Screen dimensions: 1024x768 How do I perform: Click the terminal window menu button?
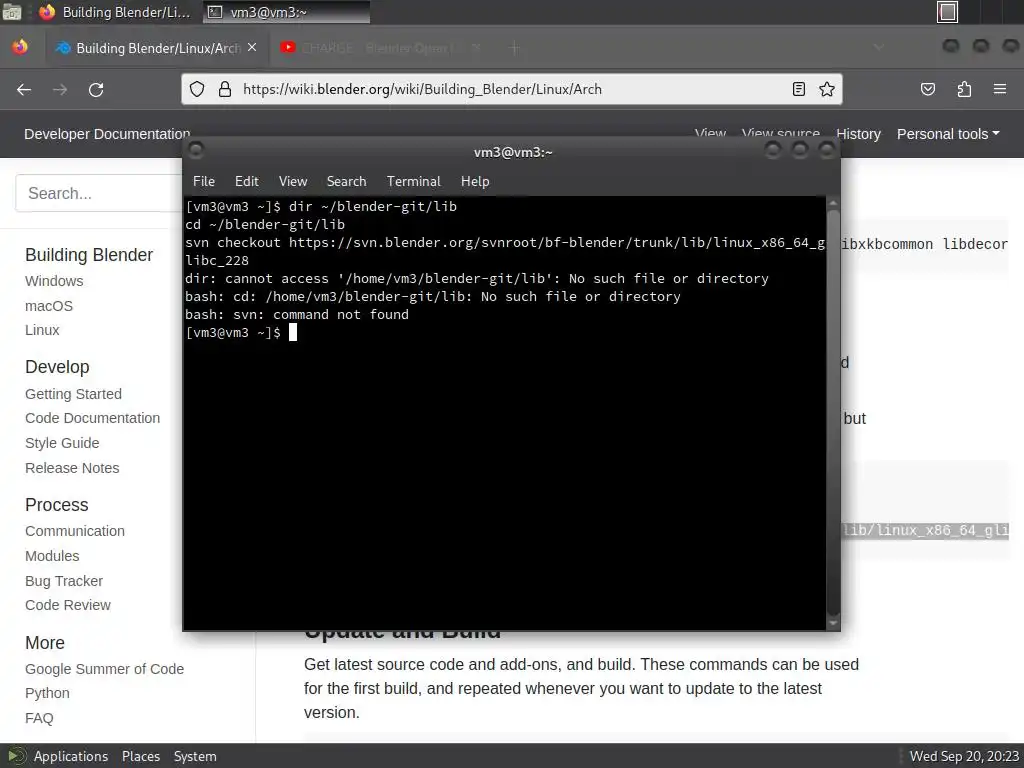coord(195,152)
